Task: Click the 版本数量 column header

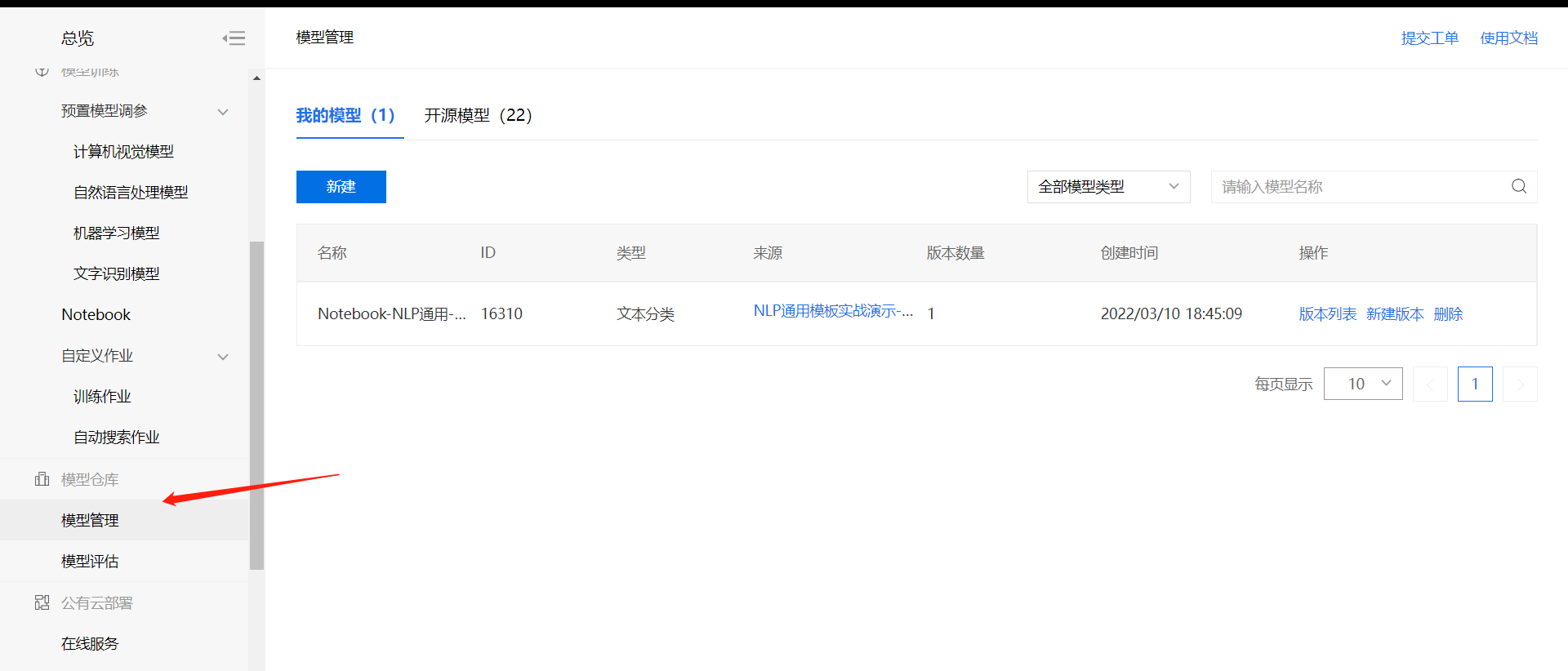Action: pos(955,253)
